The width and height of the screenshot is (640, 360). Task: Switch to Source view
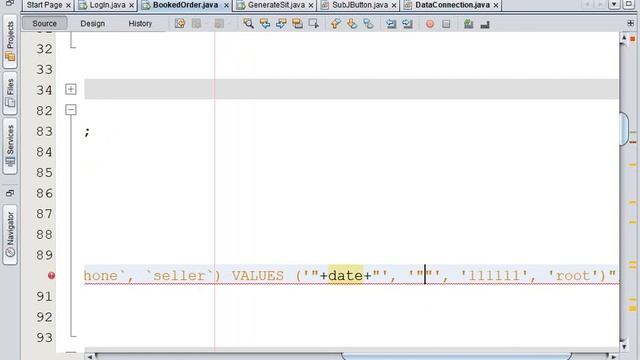click(x=44, y=23)
